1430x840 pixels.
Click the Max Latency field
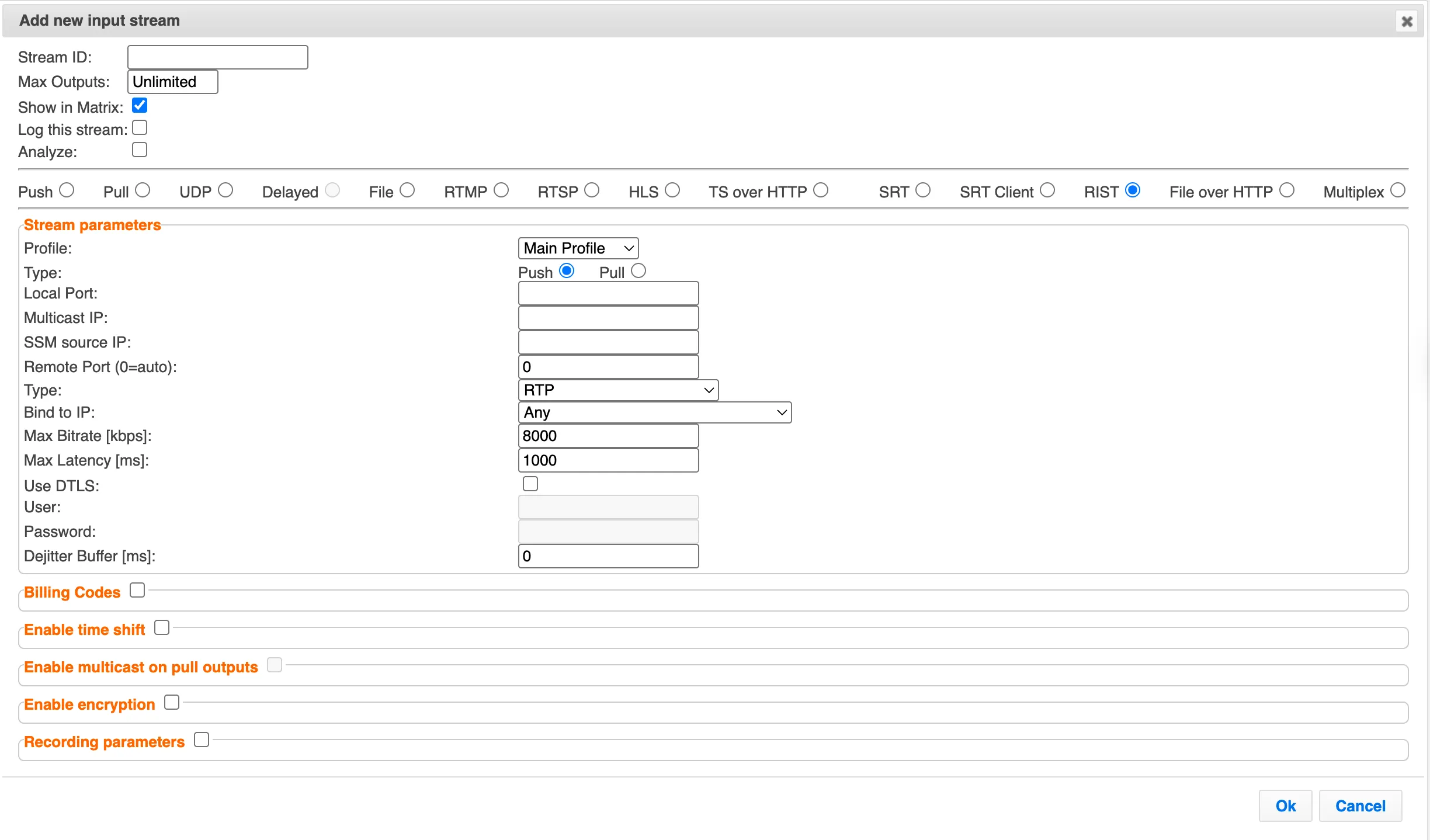pyautogui.click(x=609, y=460)
